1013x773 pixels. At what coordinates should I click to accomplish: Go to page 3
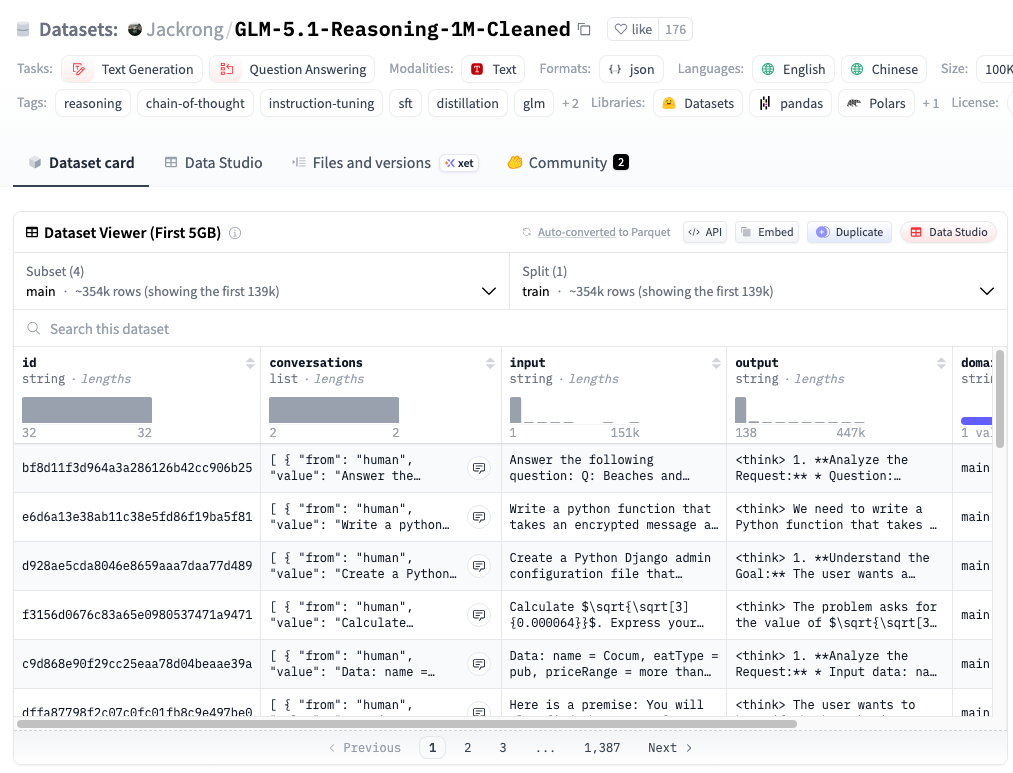503,747
